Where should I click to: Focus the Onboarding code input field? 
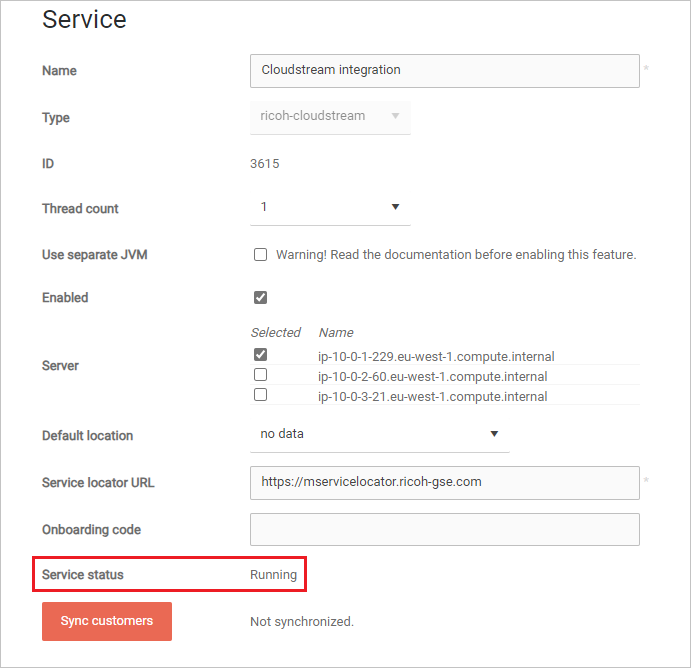point(444,529)
